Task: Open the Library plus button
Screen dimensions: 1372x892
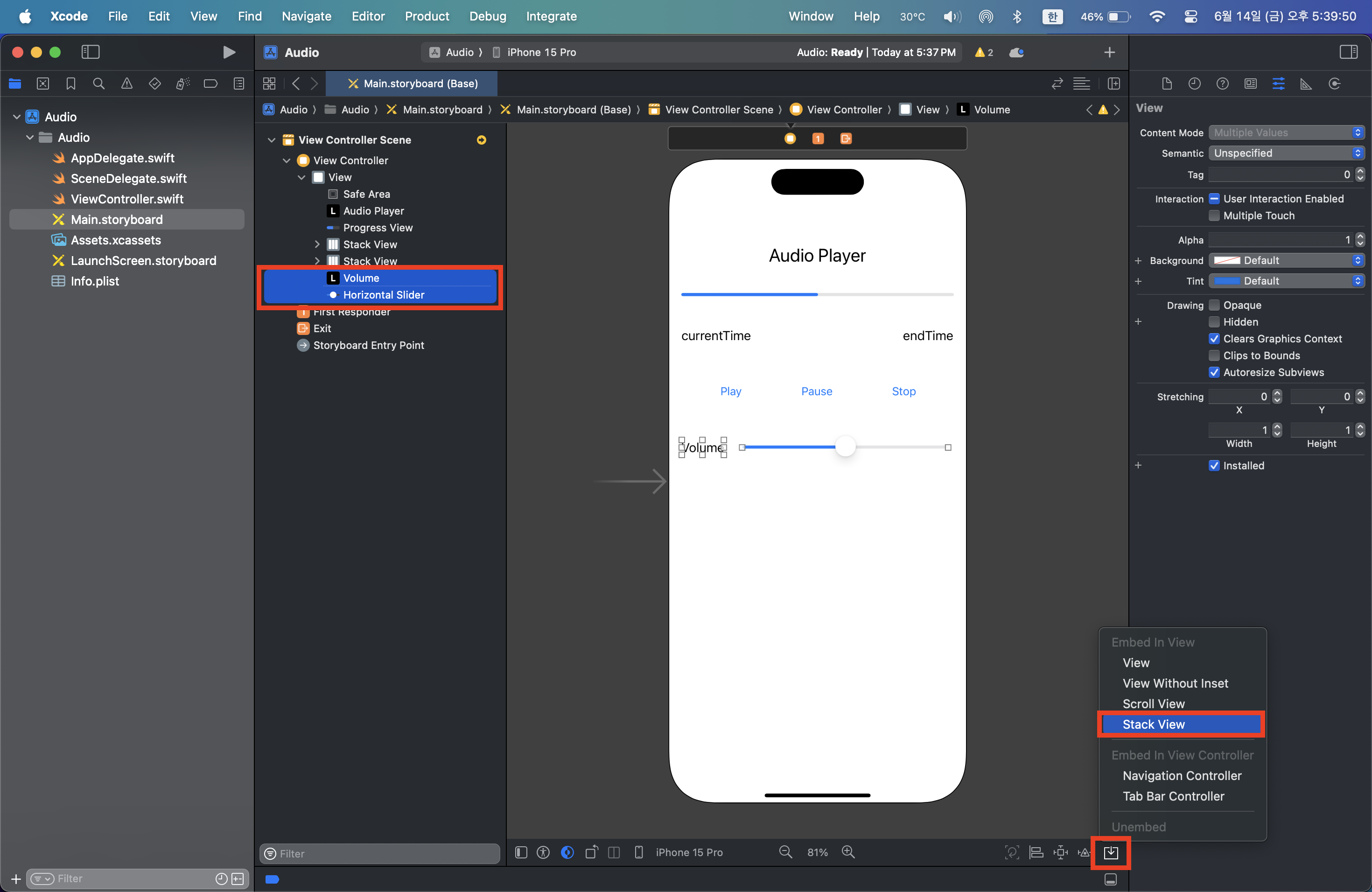Action: (1109, 52)
